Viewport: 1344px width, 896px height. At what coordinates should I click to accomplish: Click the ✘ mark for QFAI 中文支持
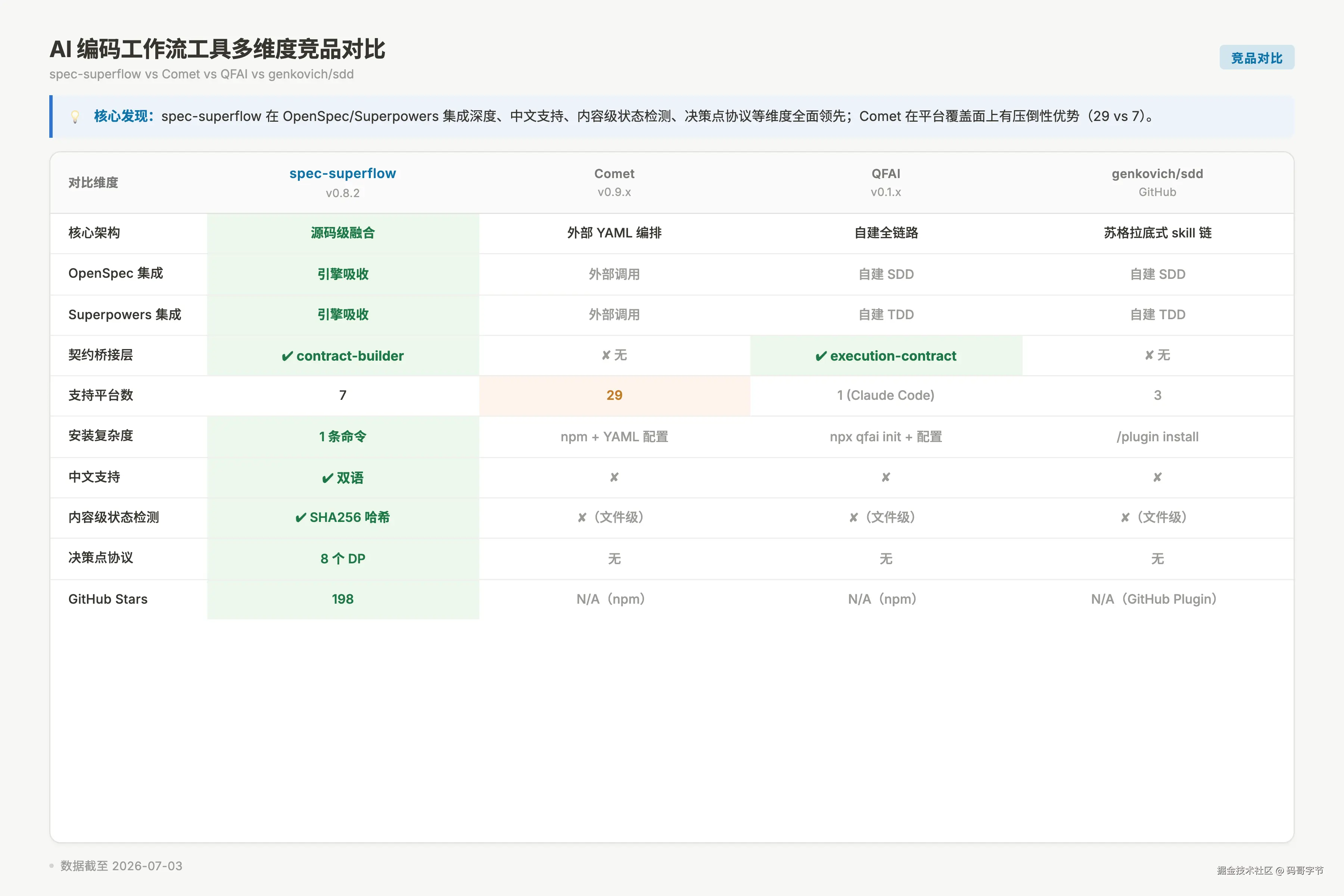(886, 477)
